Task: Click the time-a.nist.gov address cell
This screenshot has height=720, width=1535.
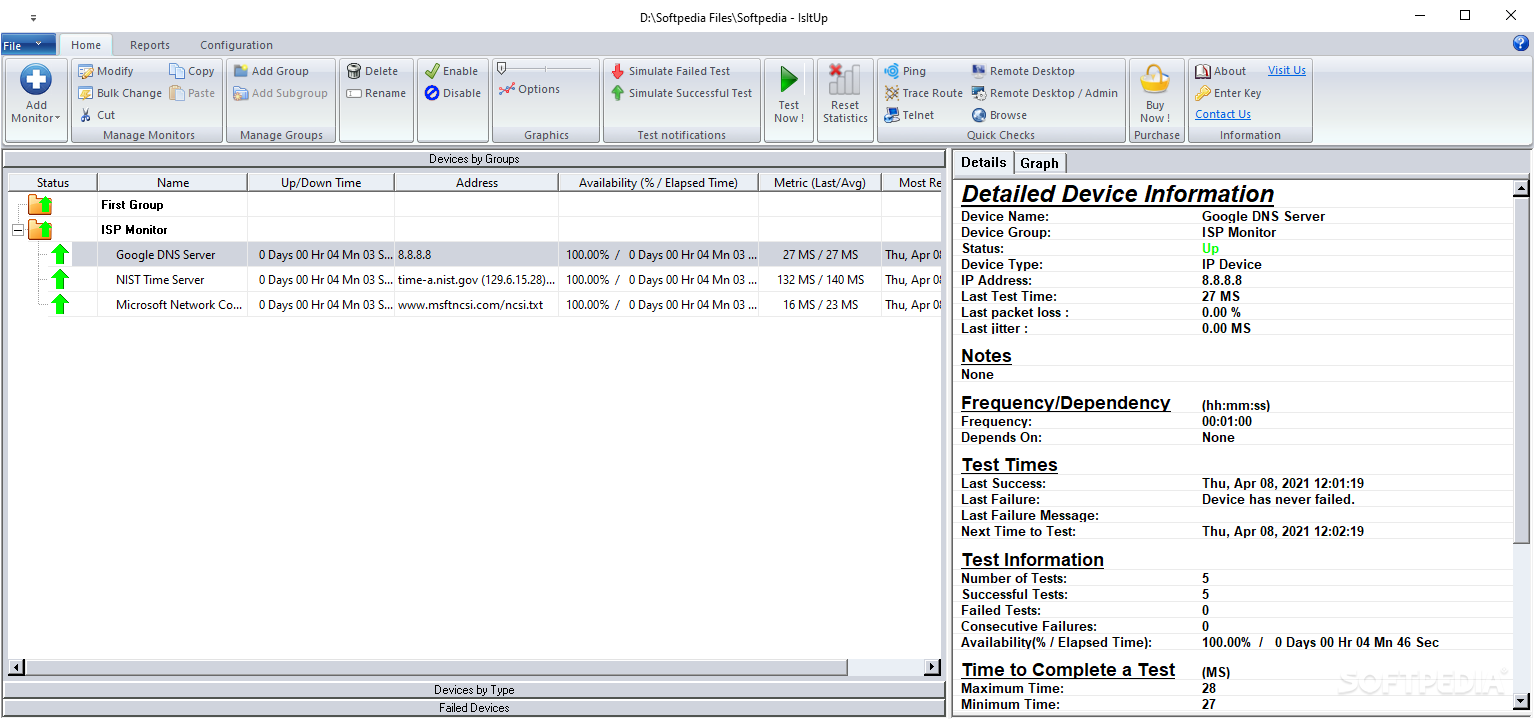Action: point(476,280)
